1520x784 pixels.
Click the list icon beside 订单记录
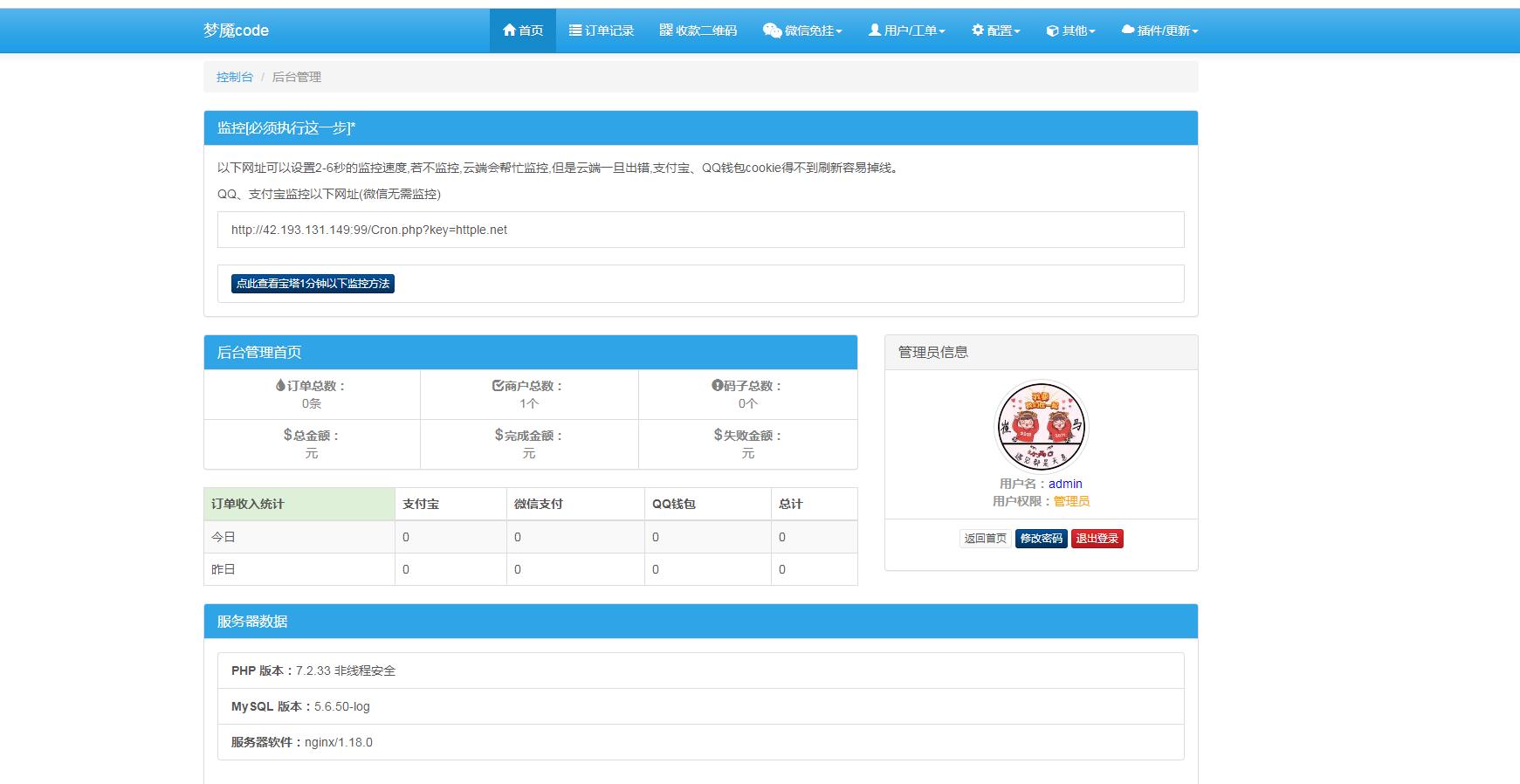575,31
